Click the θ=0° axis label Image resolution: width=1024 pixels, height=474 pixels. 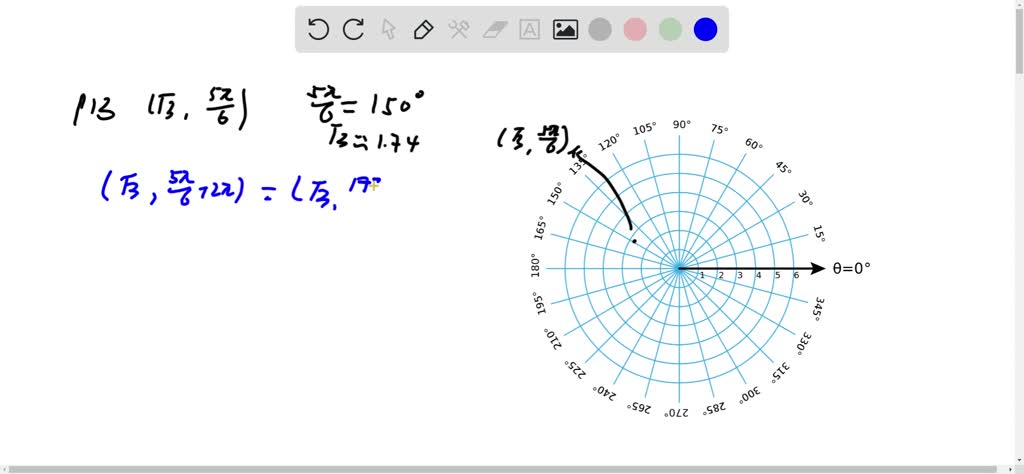[x=851, y=268]
